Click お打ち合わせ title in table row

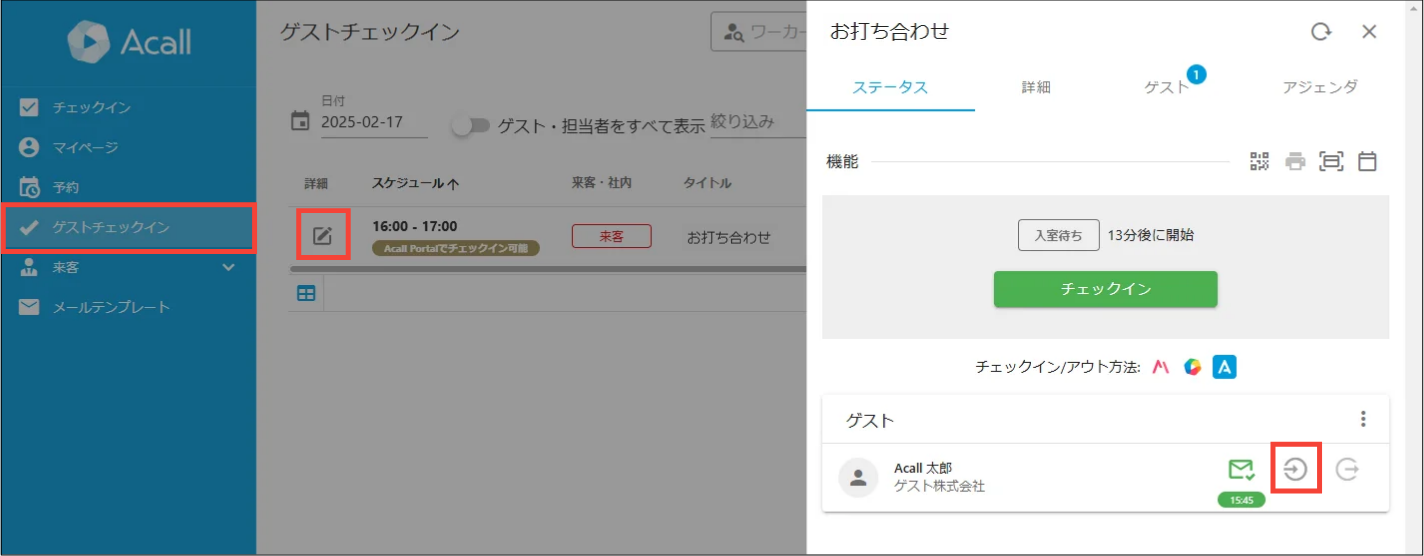click(x=729, y=237)
